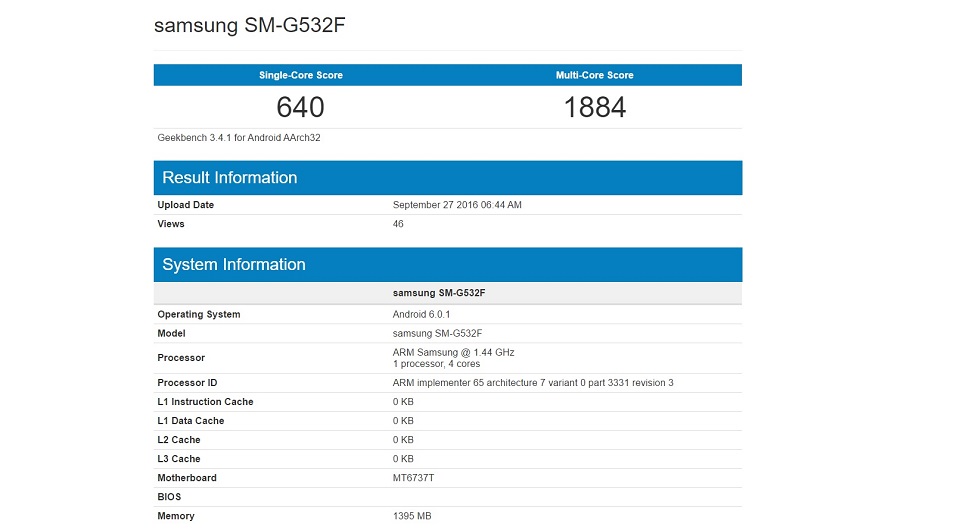
Task: Select the L1 Instruction Cache 0 KB value
Action: coord(403,402)
